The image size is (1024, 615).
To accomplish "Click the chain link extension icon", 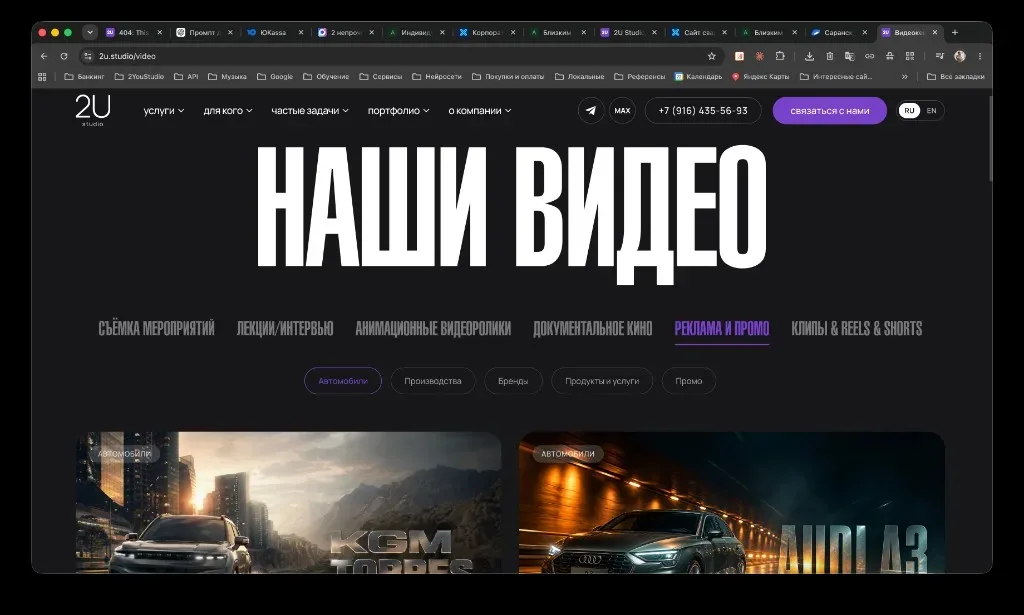I will point(869,56).
